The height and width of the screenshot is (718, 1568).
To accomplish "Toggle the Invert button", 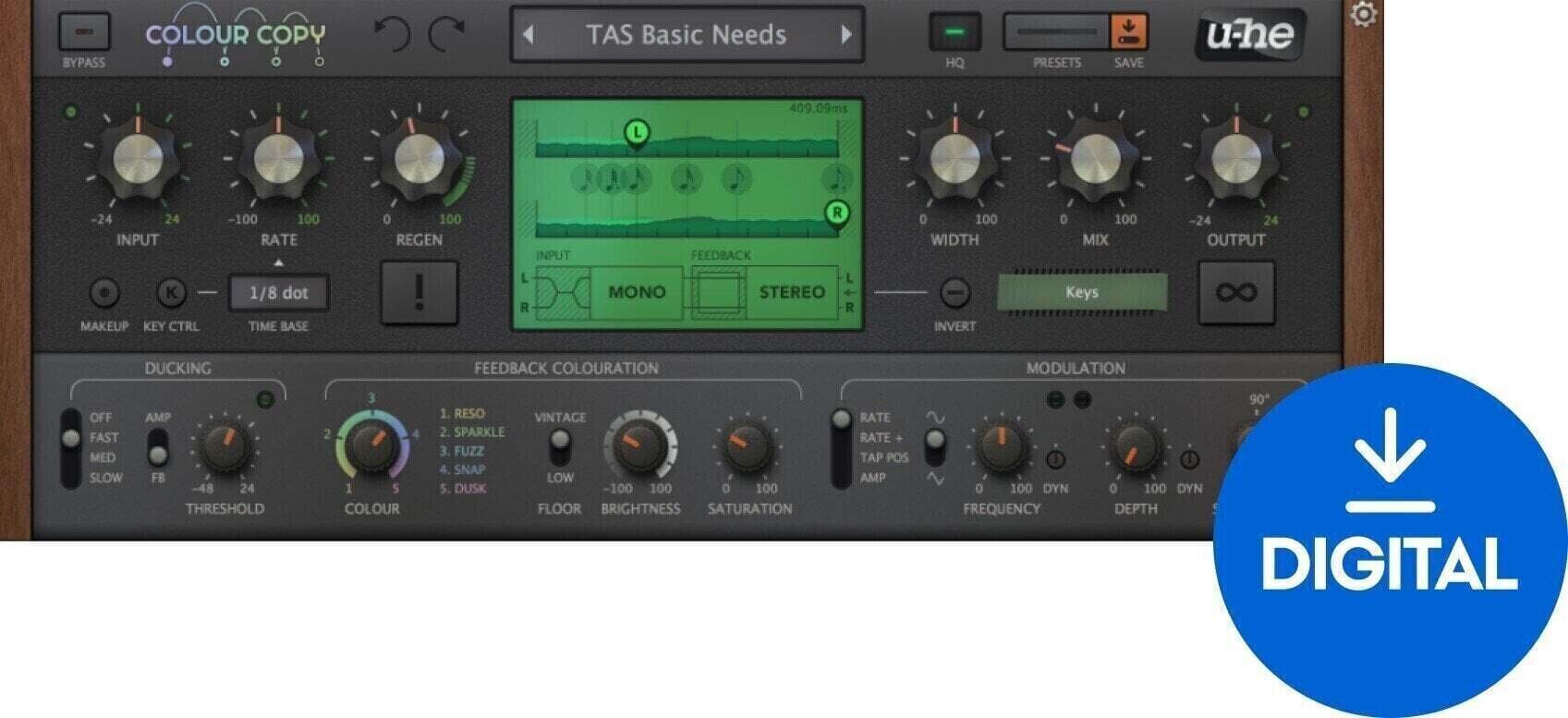I will point(954,293).
